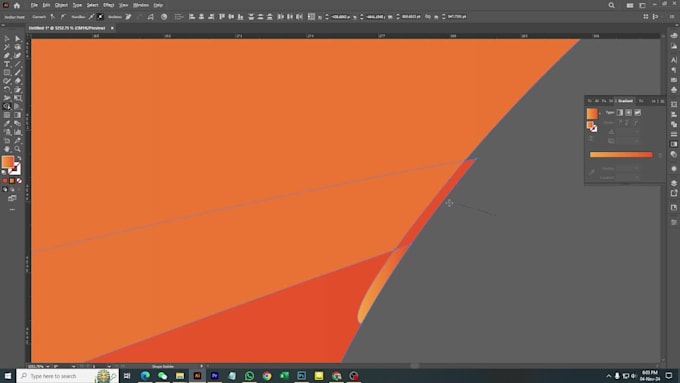Open the Effect menu
This screenshot has height=383, width=680.
(108, 5)
